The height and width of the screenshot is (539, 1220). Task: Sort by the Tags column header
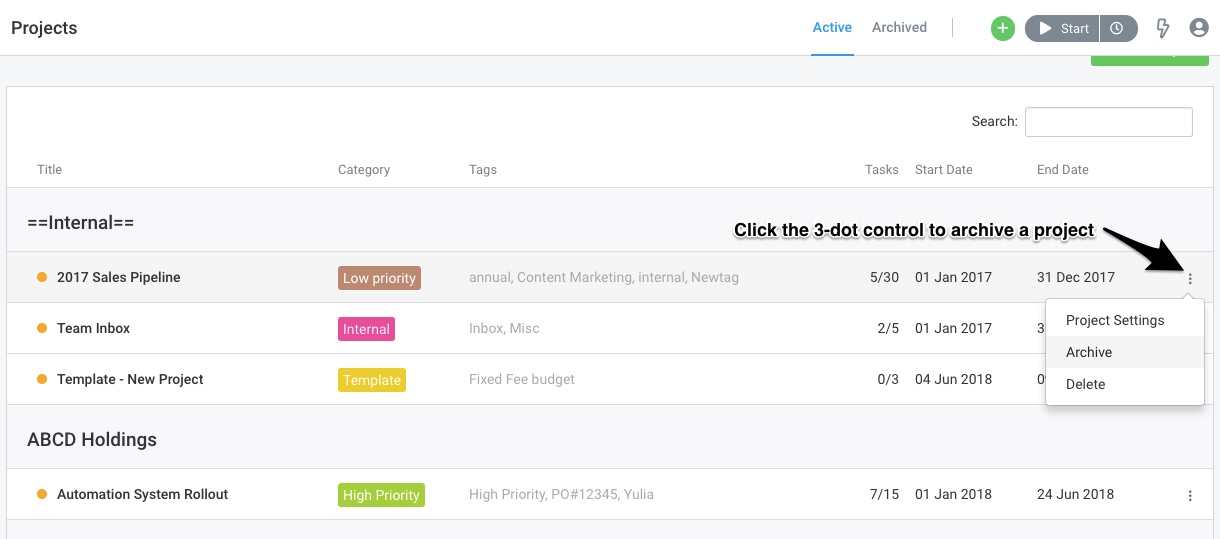[x=483, y=170]
